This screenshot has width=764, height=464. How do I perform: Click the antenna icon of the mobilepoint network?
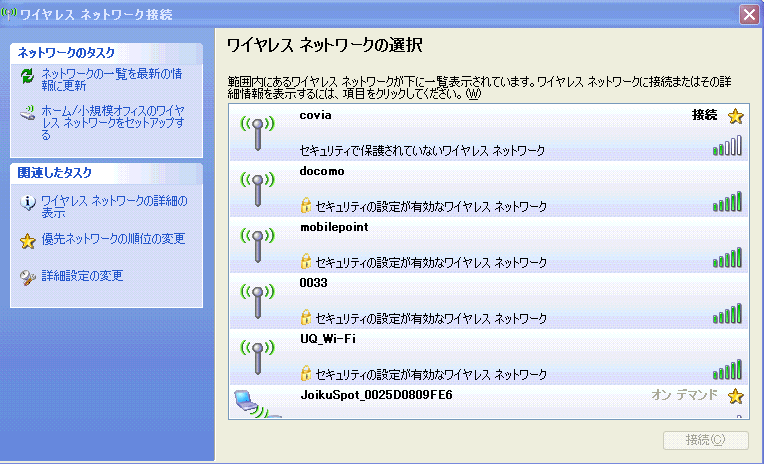pos(258,245)
